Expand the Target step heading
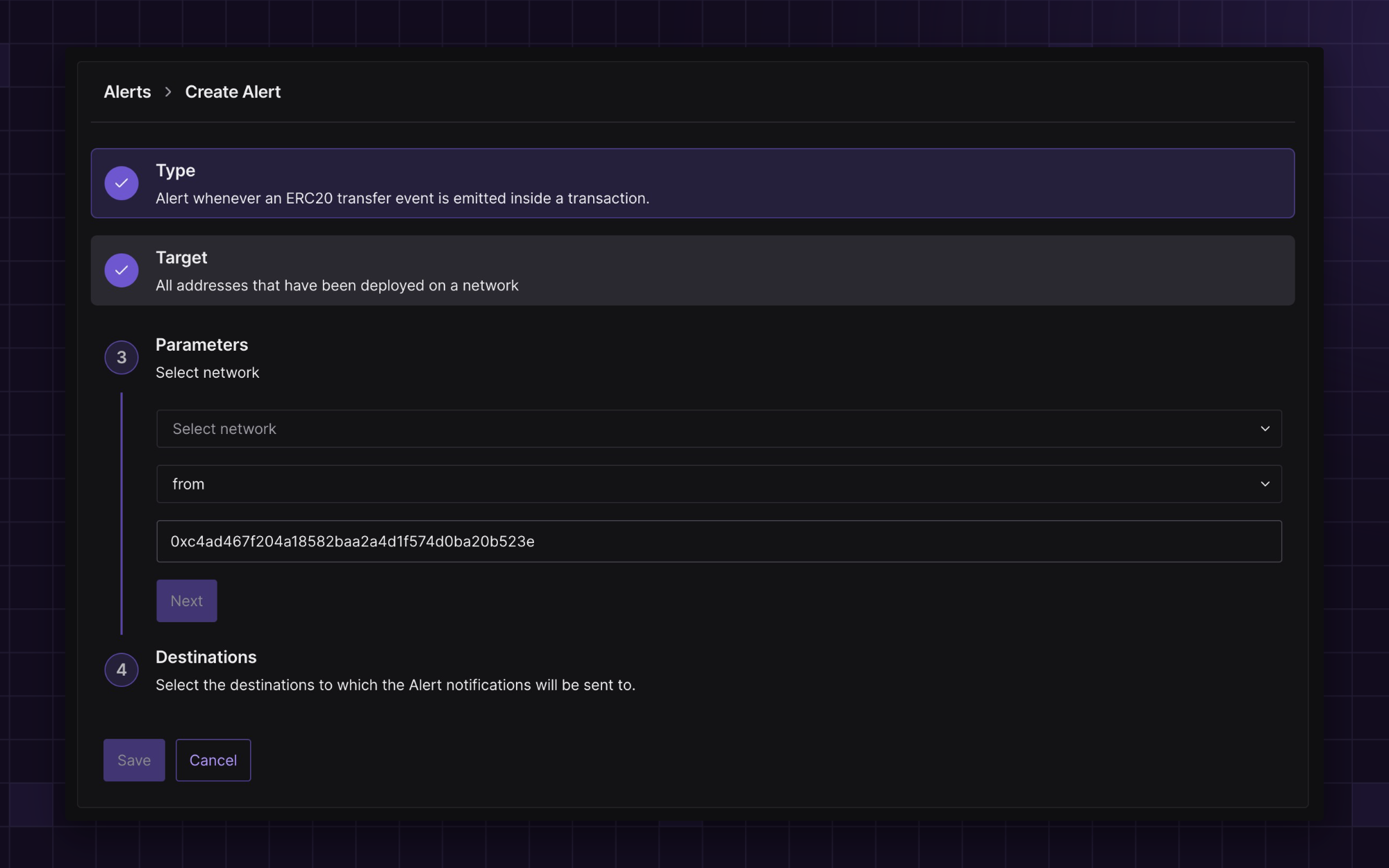This screenshot has width=1389, height=868. (x=181, y=258)
